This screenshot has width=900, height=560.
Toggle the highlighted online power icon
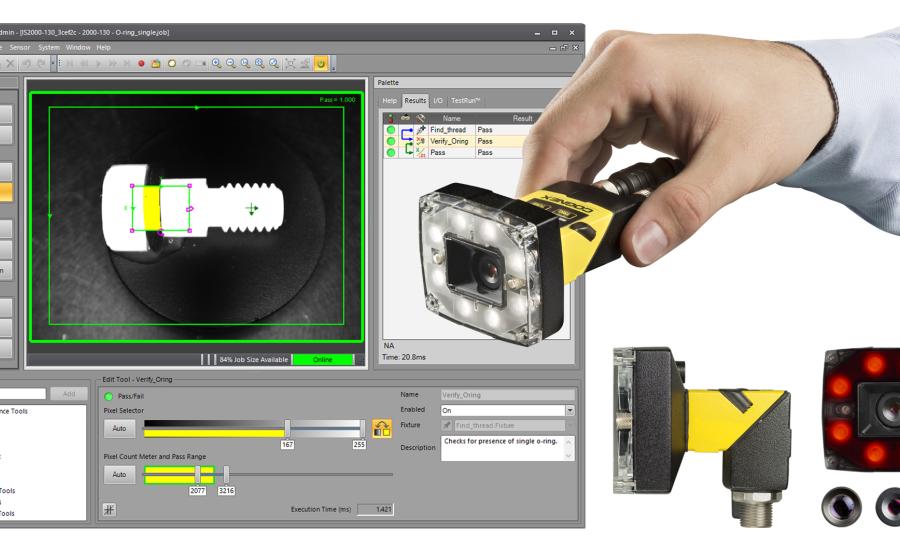tap(321, 64)
